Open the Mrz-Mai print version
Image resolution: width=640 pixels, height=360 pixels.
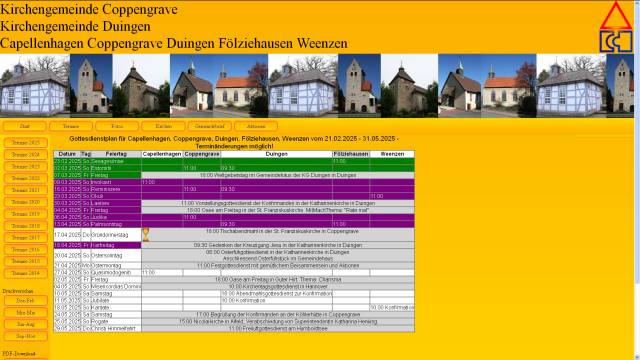point(26,312)
